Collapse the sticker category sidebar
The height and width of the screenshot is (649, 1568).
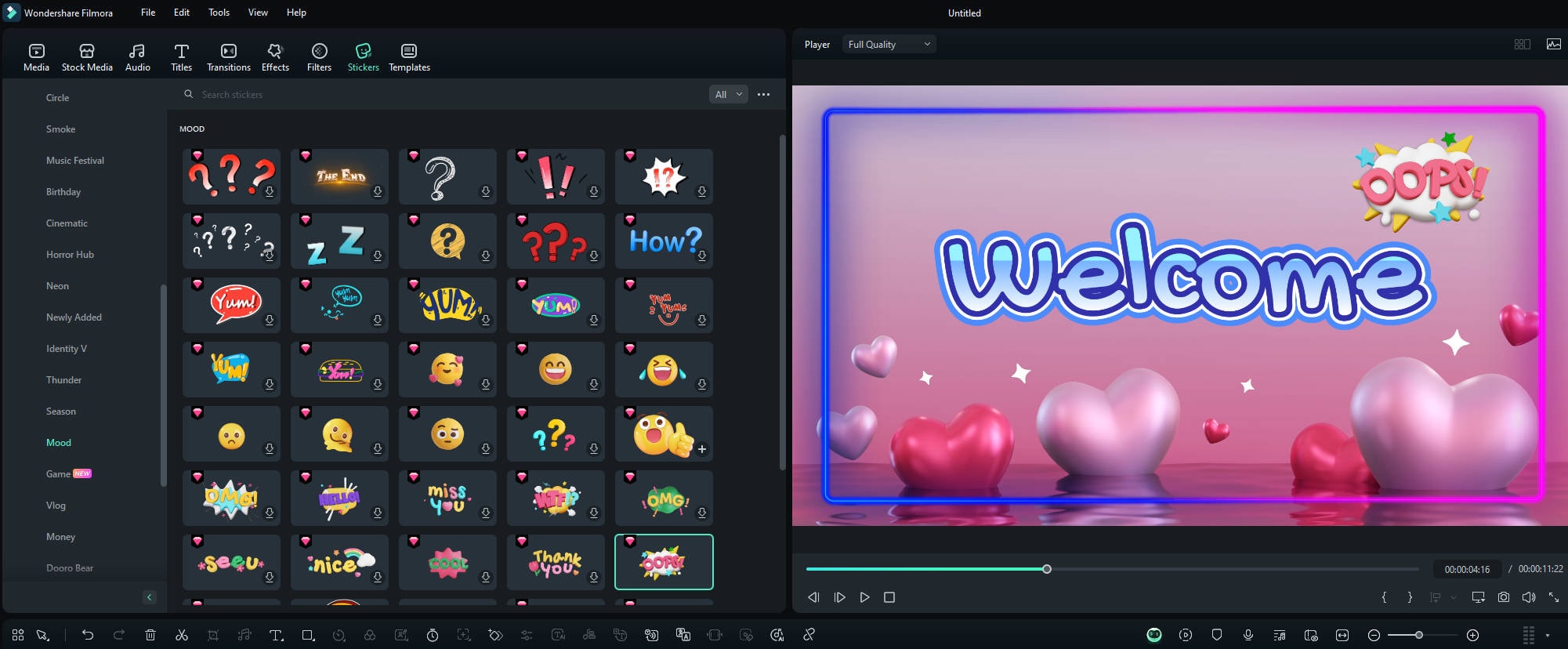point(149,597)
